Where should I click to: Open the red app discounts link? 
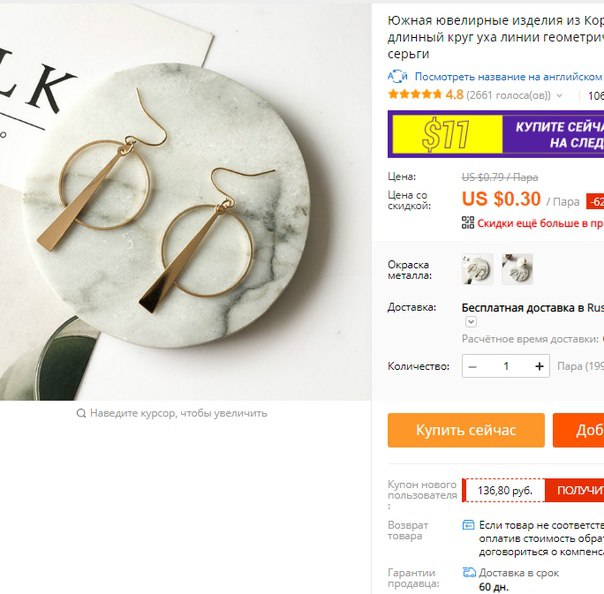(540, 223)
